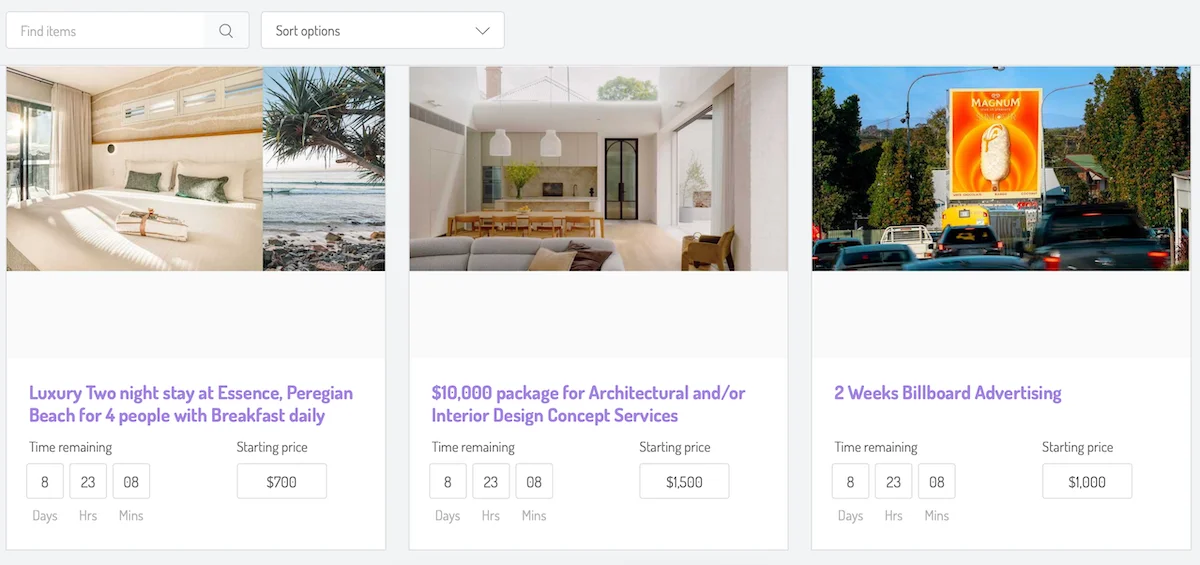Type in the Find items search field
This screenshot has width=1200, height=565.
pos(106,31)
